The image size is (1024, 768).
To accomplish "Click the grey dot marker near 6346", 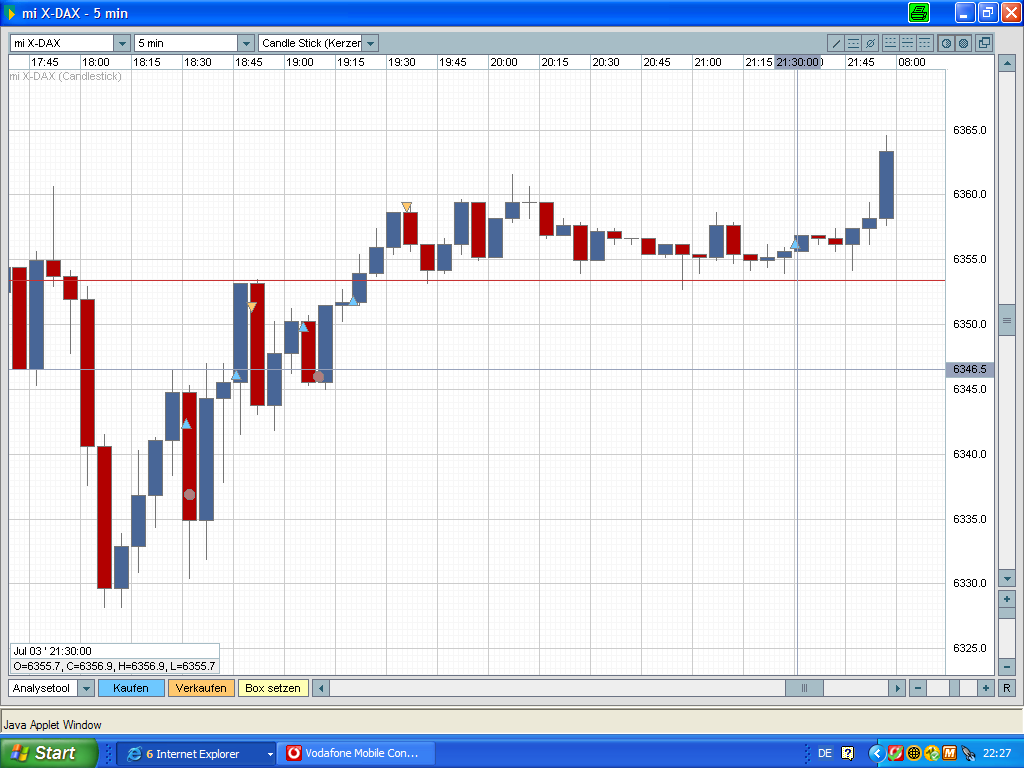I will [x=319, y=376].
